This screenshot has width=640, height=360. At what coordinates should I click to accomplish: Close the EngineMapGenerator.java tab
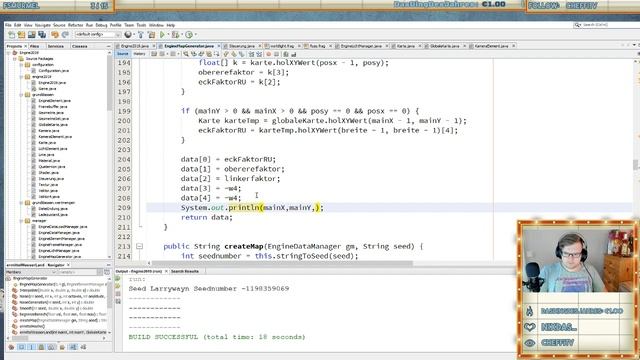[x=219, y=46]
